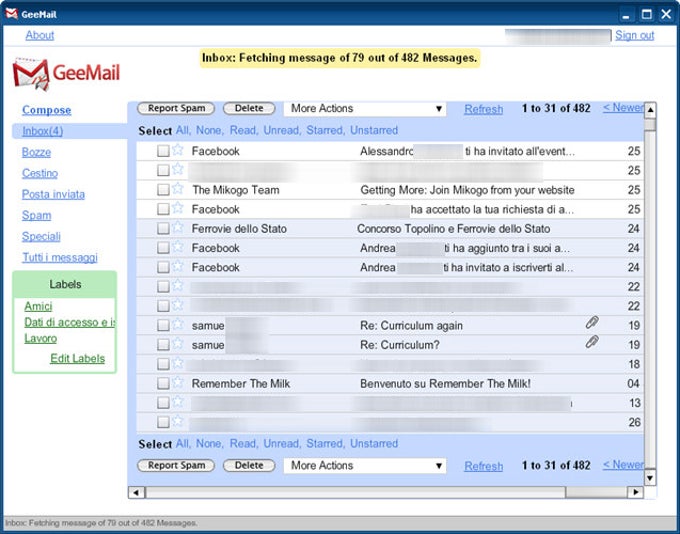Open the Cestino trash folder
This screenshot has width=680, height=534.
[x=40, y=173]
